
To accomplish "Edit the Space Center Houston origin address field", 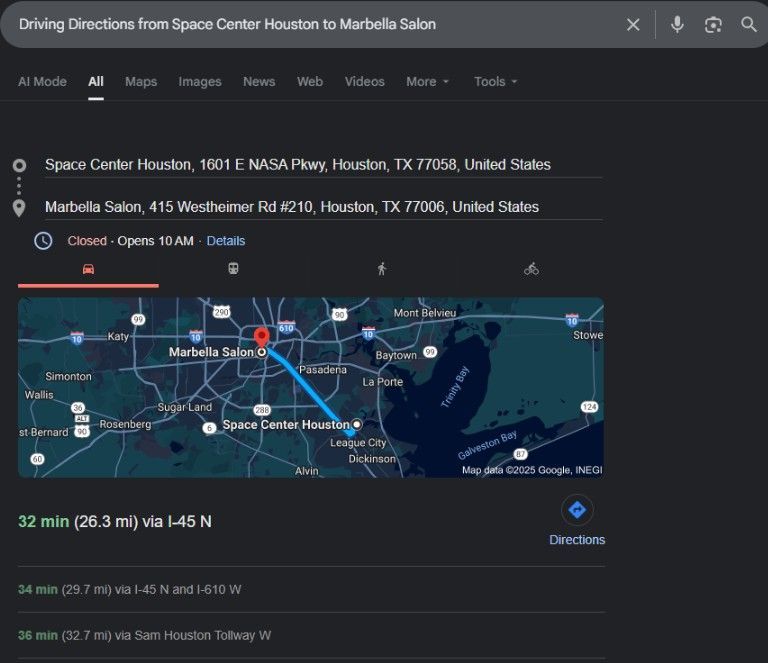I will (x=323, y=165).
